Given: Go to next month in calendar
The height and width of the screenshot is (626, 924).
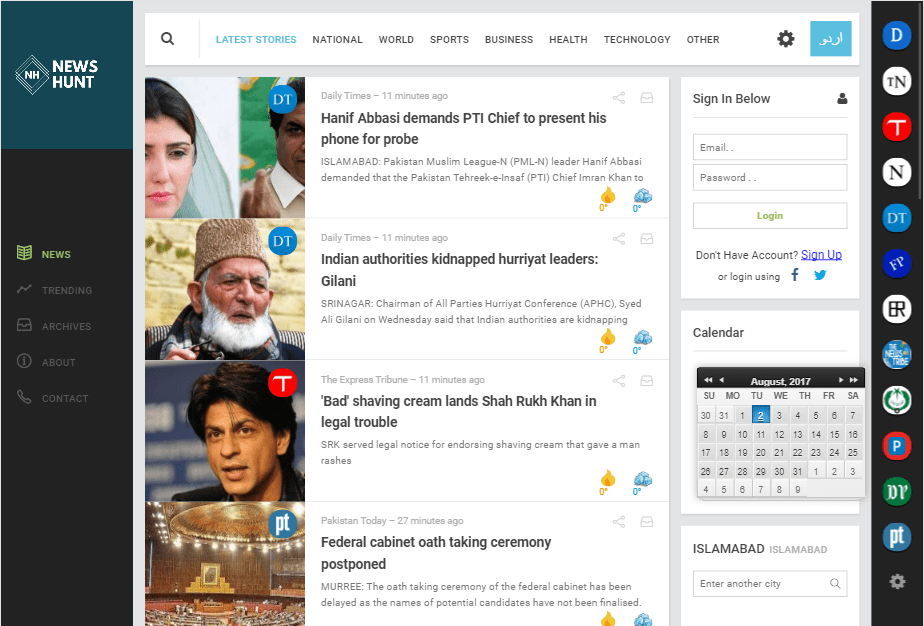Looking at the screenshot, I should pos(841,380).
